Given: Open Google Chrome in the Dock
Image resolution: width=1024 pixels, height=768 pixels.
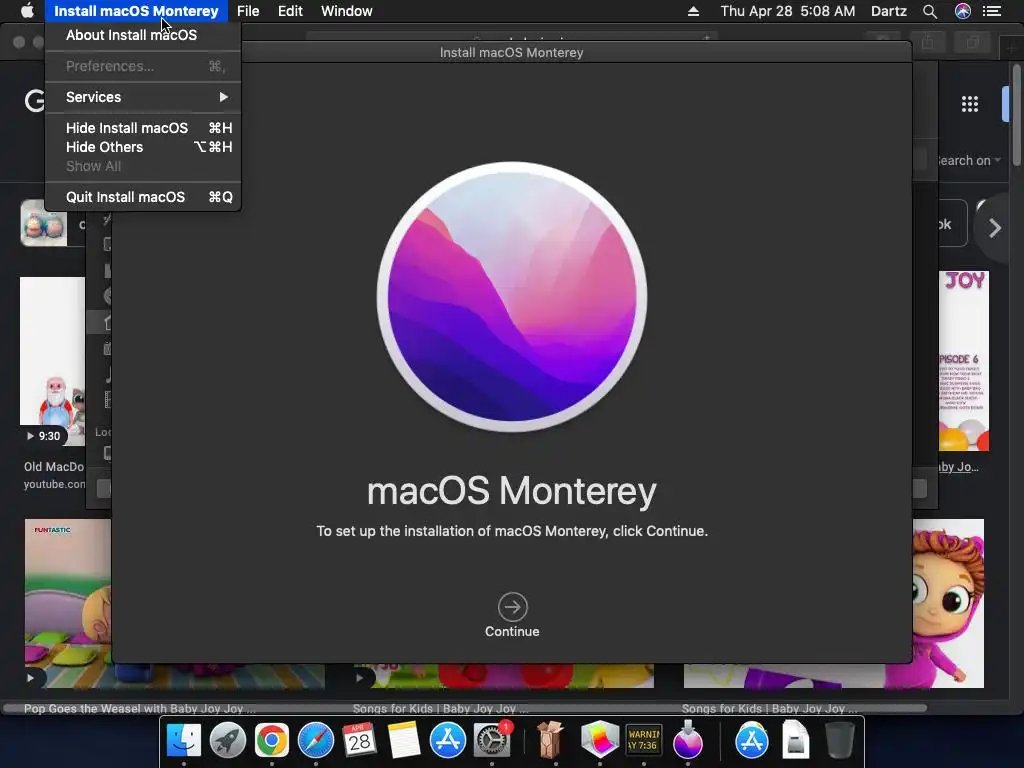Looking at the screenshot, I should pyautogui.click(x=272, y=741).
